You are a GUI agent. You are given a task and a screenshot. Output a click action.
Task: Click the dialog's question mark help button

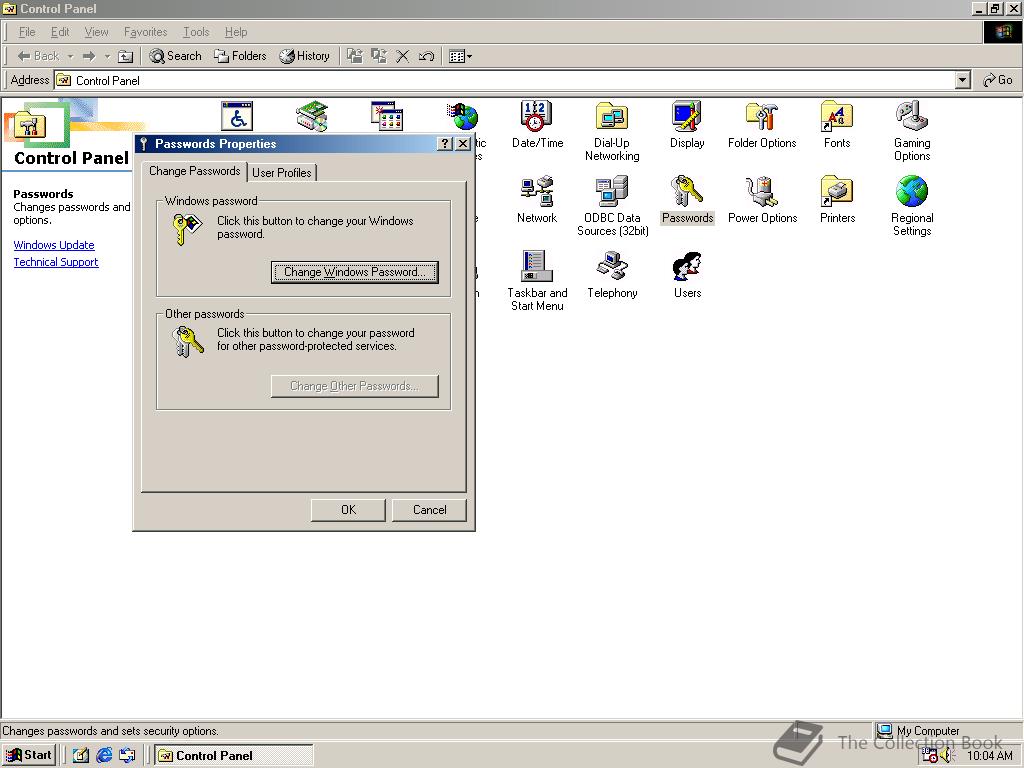[x=445, y=144]
